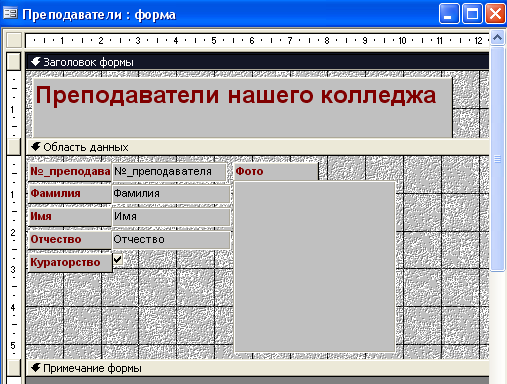
Task: Click the section selector beside Примечание формы
Action: pyautogui.click(x=14, y=367)
